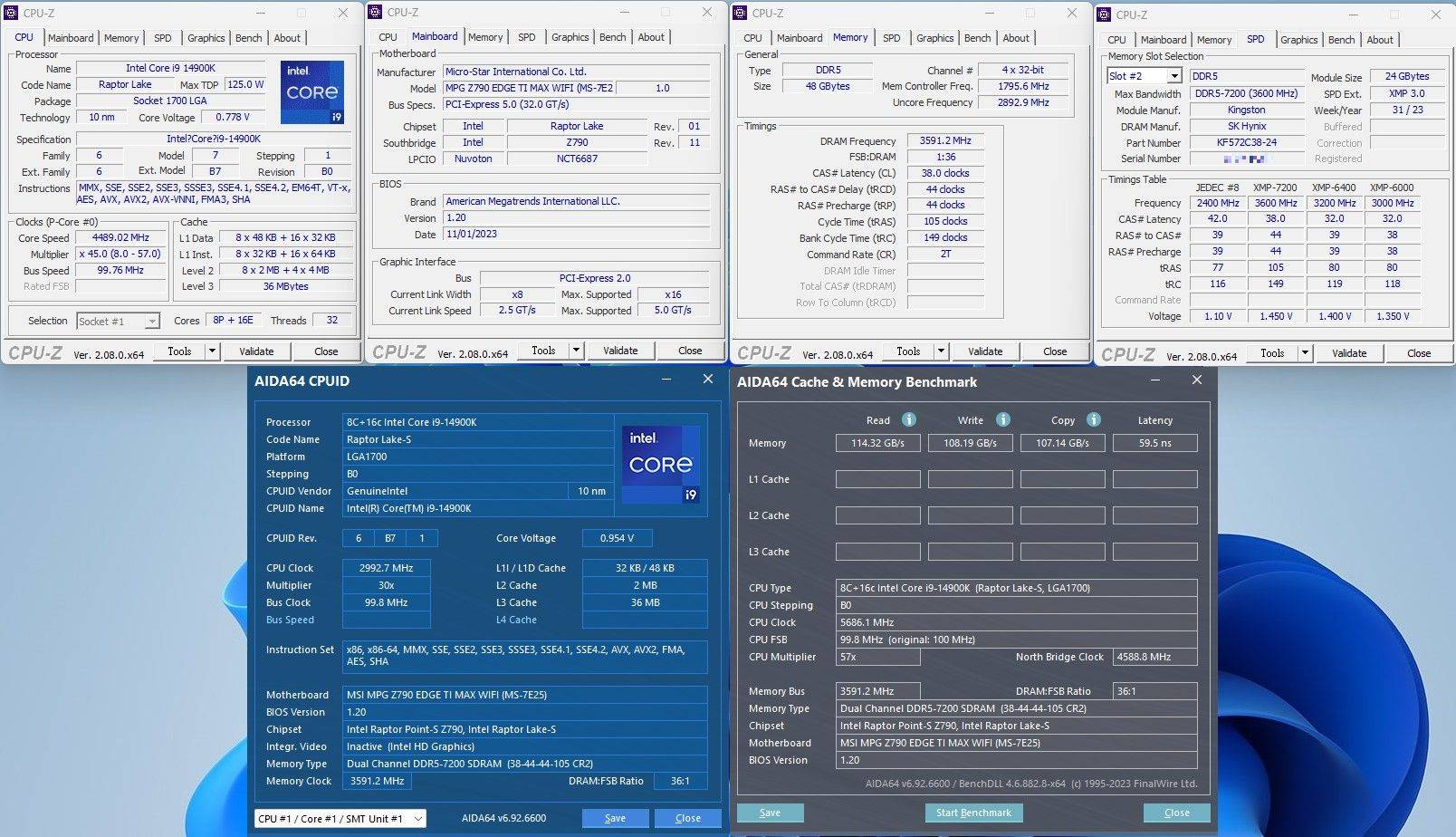Screen dimensions: 1456x837
Task: Minimize the AIDA64 CPUID window
Action: (666, 380)
